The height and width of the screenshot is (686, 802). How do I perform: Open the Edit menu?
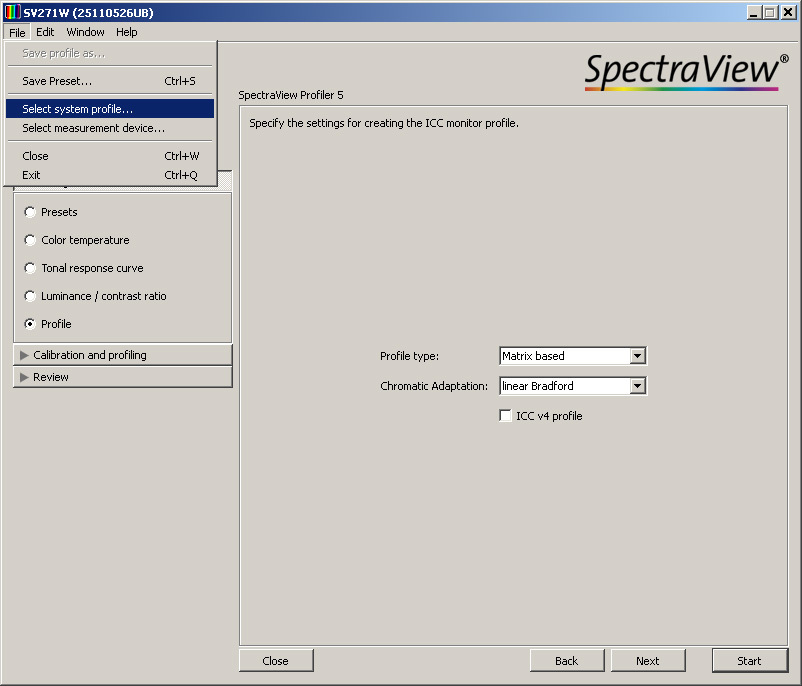(45, 32)
